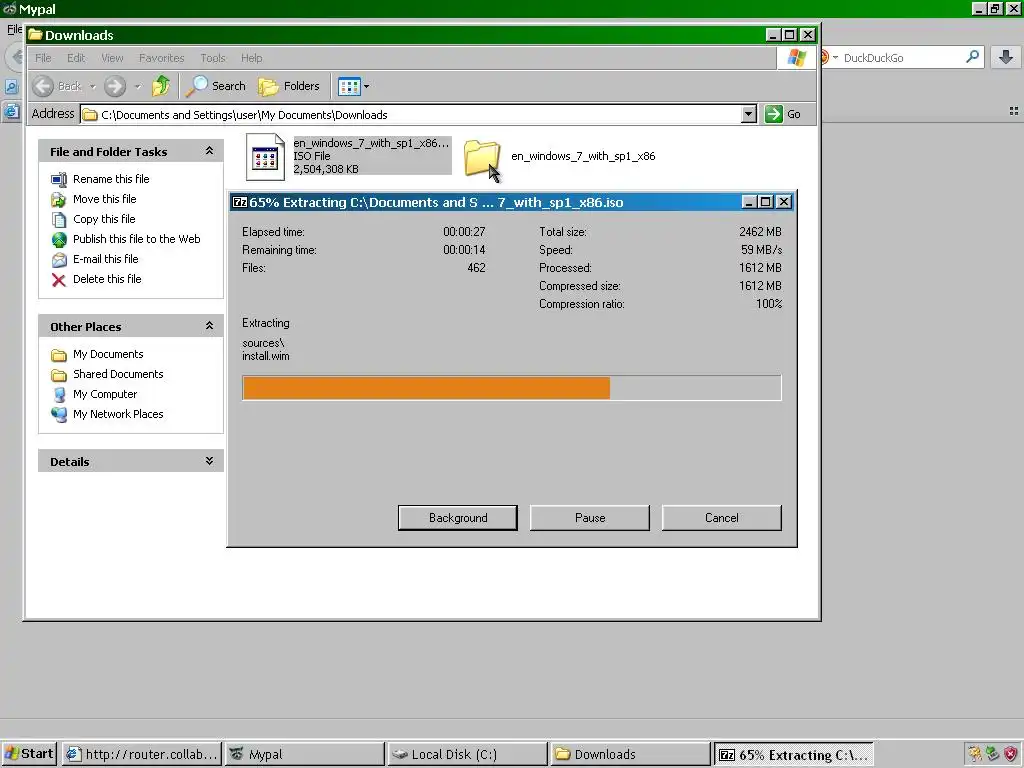Switch to Downloads taskbar button
Screen dimensions: 1024x768
tap(630, 754)
